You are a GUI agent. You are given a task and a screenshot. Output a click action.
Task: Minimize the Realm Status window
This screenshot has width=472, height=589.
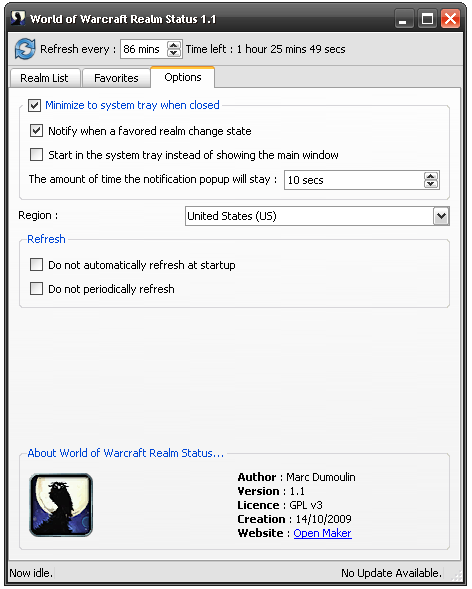tap(403, 19)
